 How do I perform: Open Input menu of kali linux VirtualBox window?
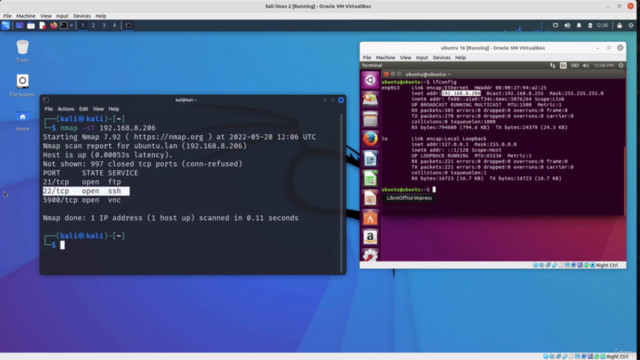[62, 16]
